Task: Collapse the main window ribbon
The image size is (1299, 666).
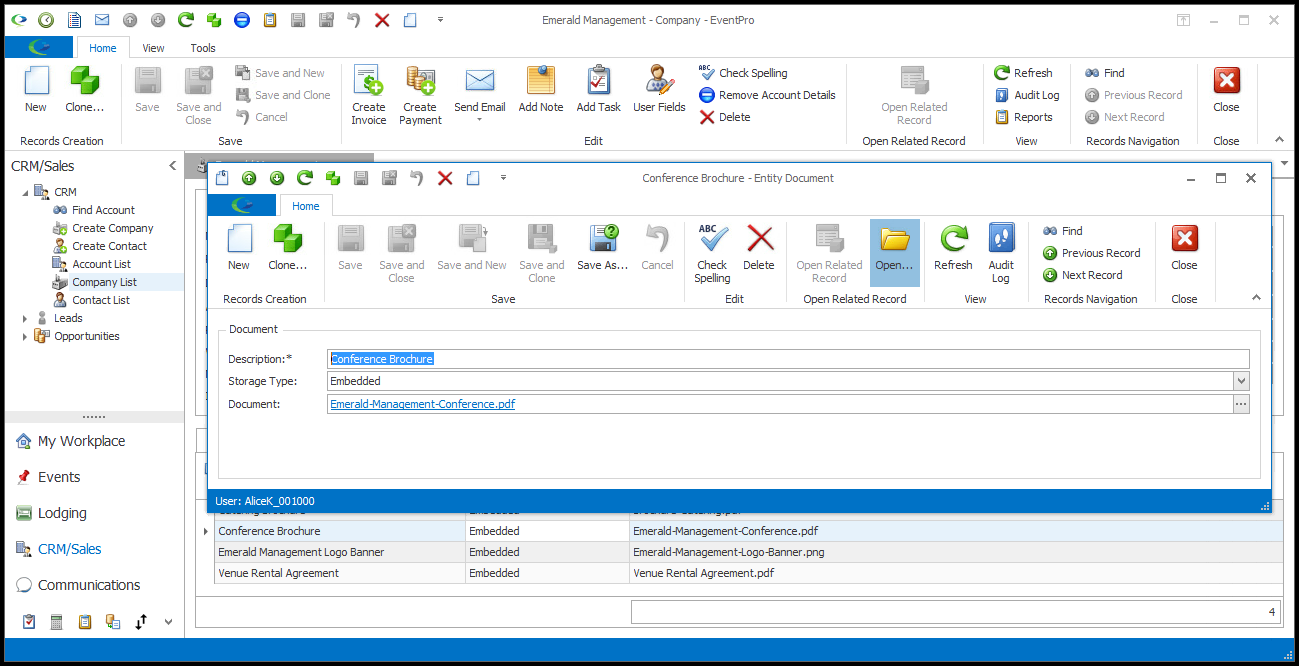Action: point(1279,140)
